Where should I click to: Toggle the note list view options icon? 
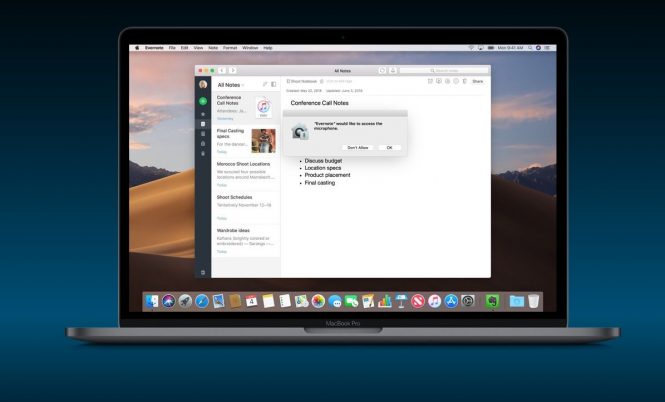coord(274,85)
